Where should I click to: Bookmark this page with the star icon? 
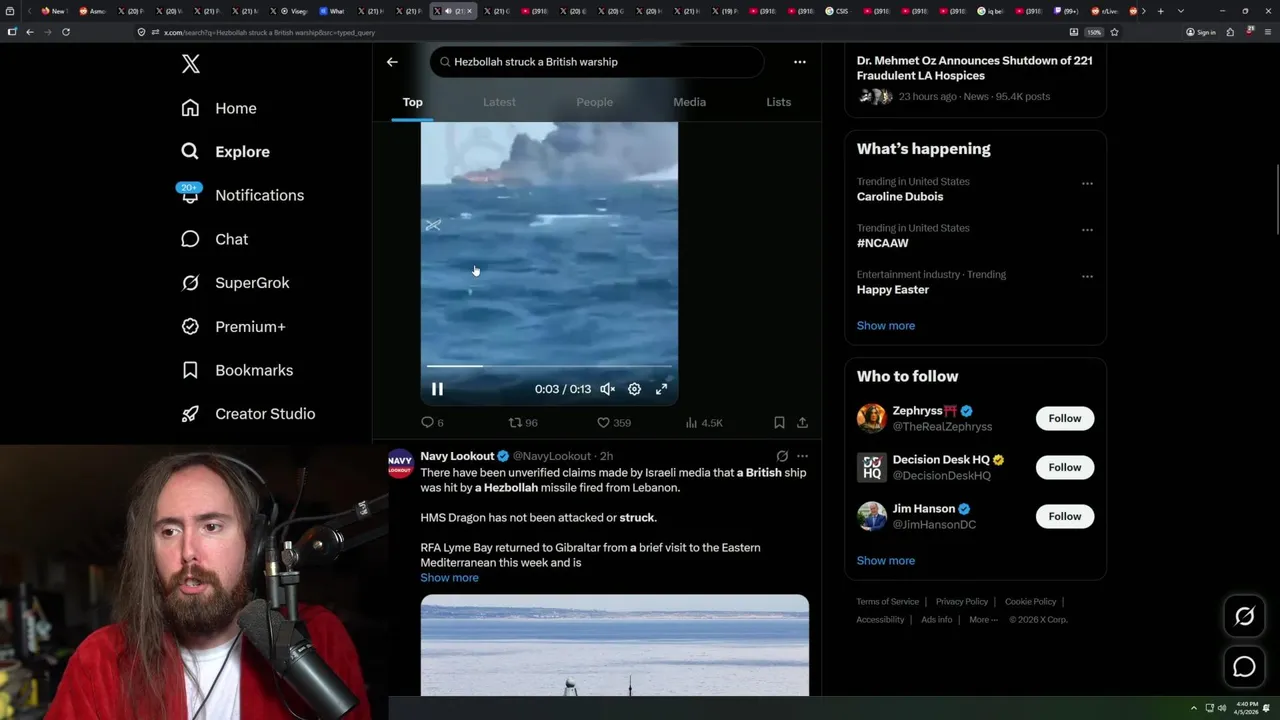click(x=1114, y=32)
